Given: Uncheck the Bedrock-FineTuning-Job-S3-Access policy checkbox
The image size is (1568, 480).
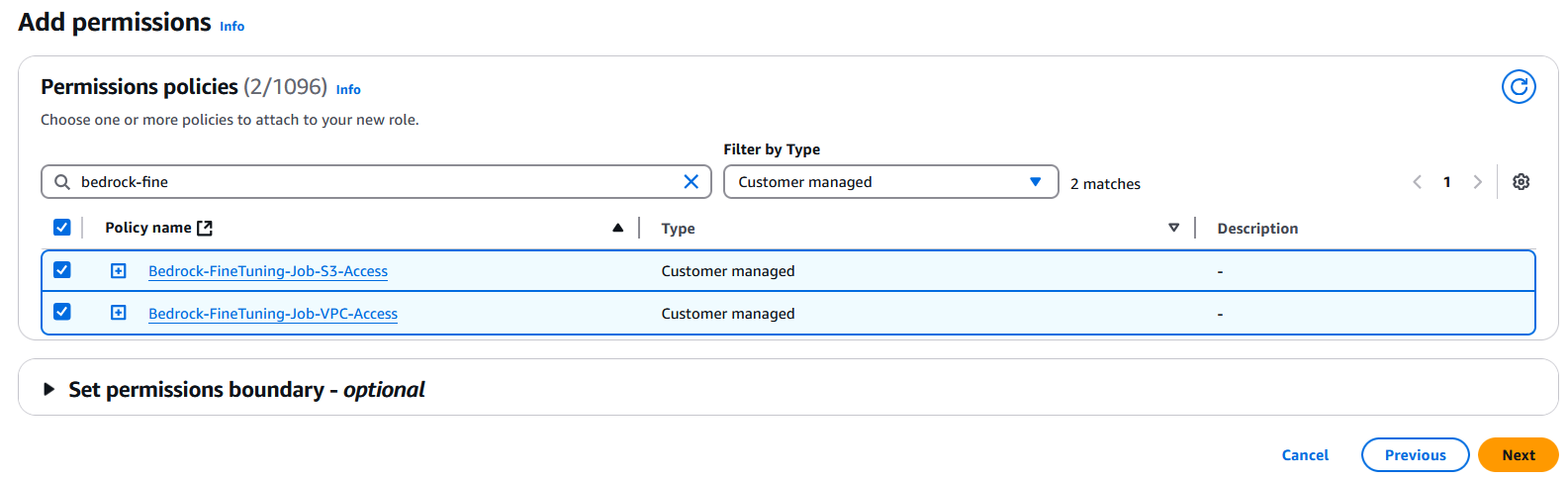Looking at the screenshot, I should 62,270.
